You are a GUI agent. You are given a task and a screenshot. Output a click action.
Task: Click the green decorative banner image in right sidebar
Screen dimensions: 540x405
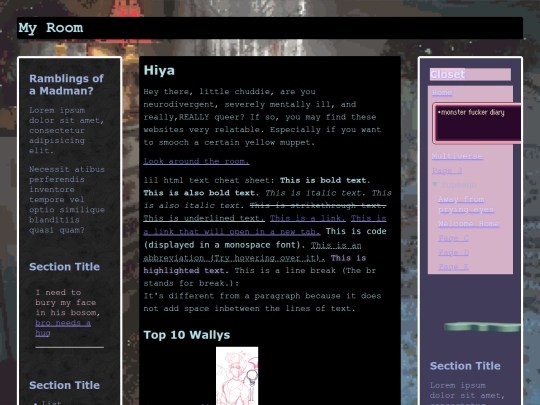482,326
